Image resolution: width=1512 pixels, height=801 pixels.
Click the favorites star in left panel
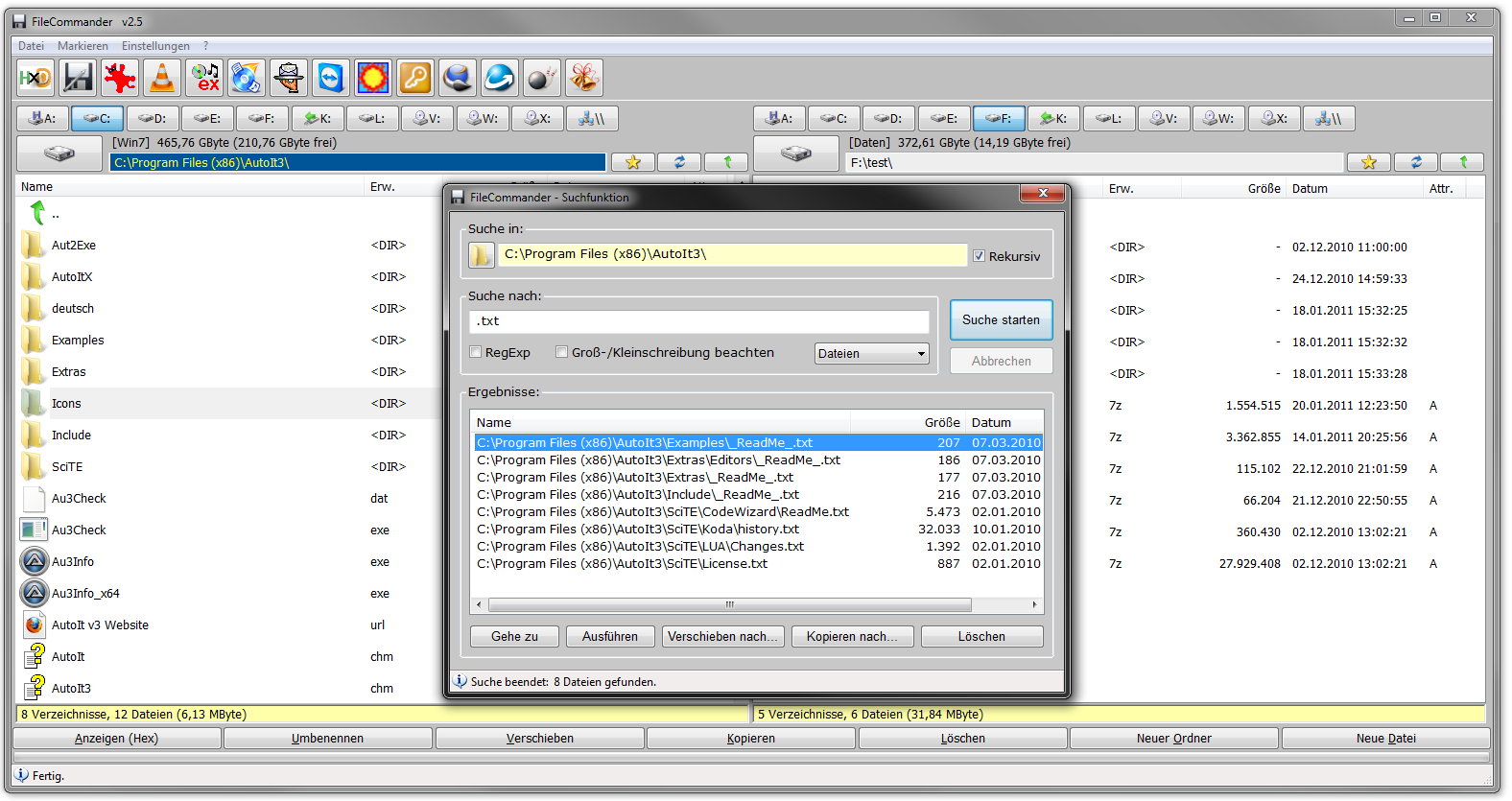click(x=633, y=162)
